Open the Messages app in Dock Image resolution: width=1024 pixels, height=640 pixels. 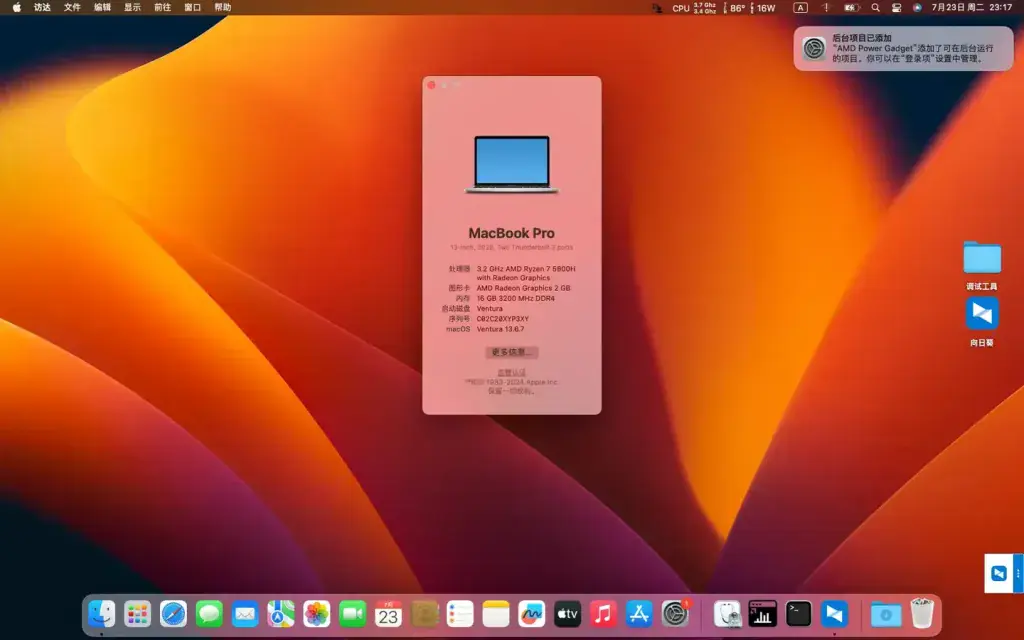point(209,614)
